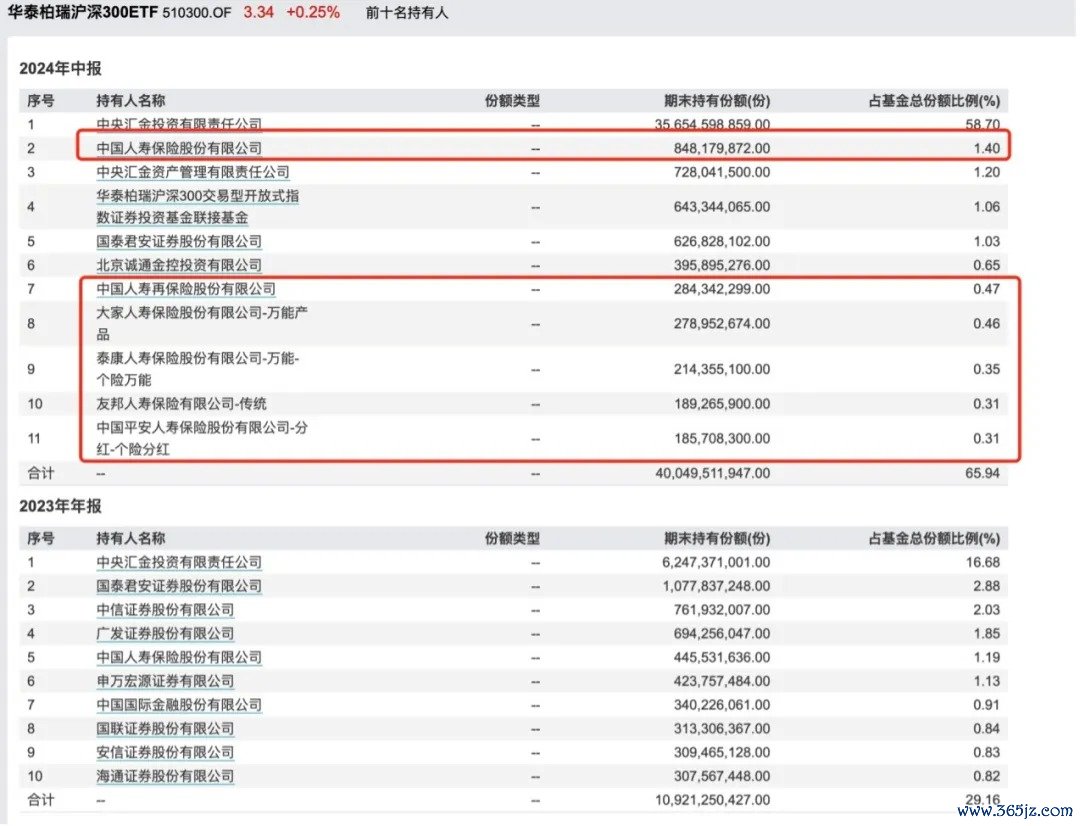
Task: Click share value 1,077,837,248.00
Action: (716, 586)
